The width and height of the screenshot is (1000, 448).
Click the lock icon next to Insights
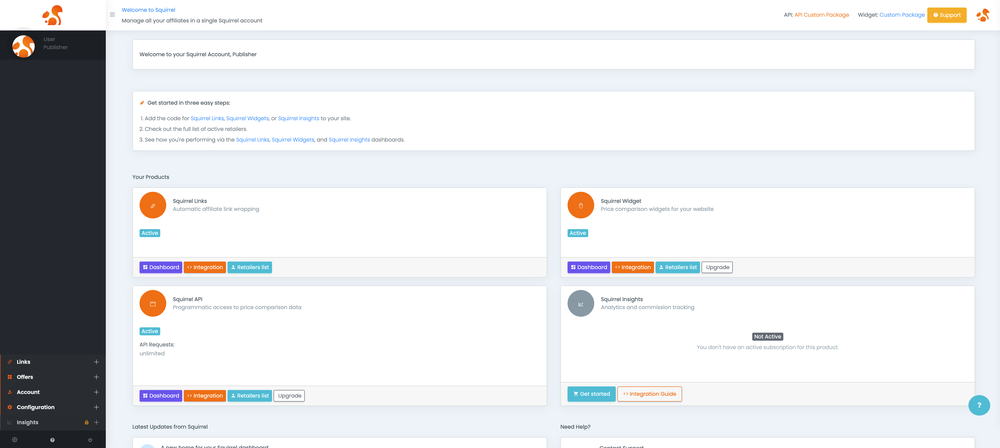[86, 422]
